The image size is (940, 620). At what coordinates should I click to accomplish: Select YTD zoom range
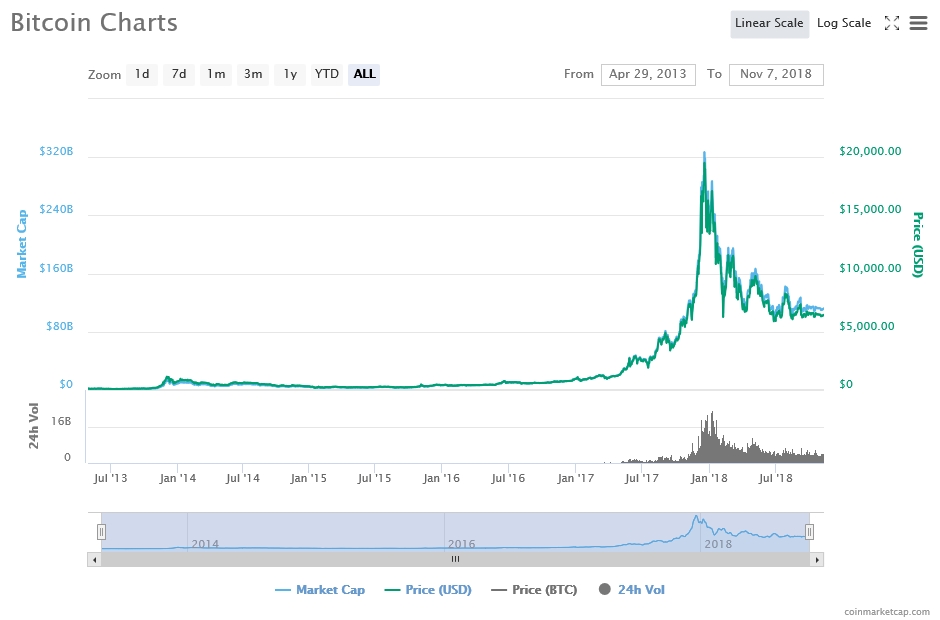327,74
